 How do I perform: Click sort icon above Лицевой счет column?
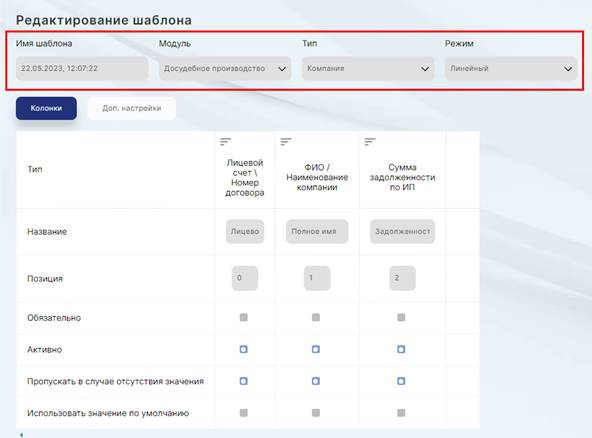tap(225, 142)
